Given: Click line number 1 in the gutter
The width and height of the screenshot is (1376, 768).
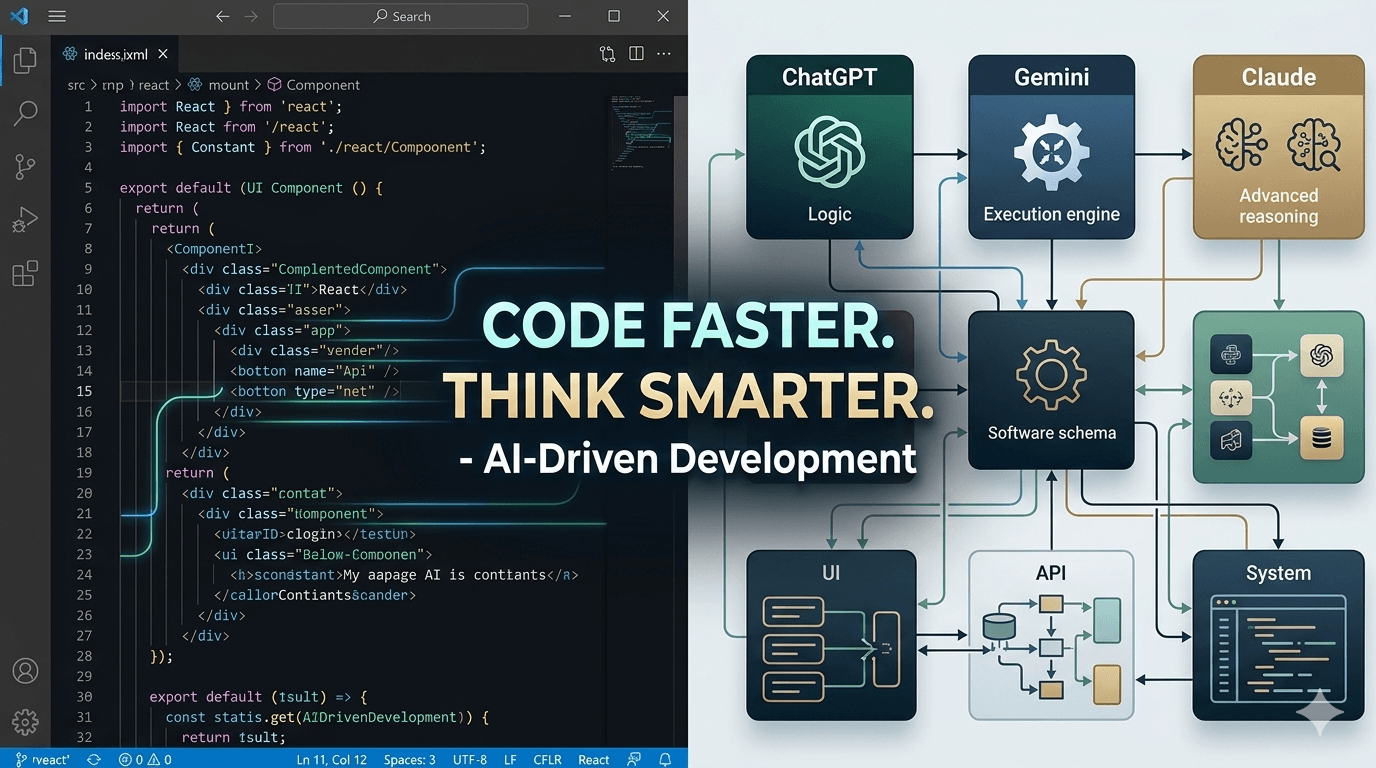Looking at the screenshot, I should click(x=88, y=106).
